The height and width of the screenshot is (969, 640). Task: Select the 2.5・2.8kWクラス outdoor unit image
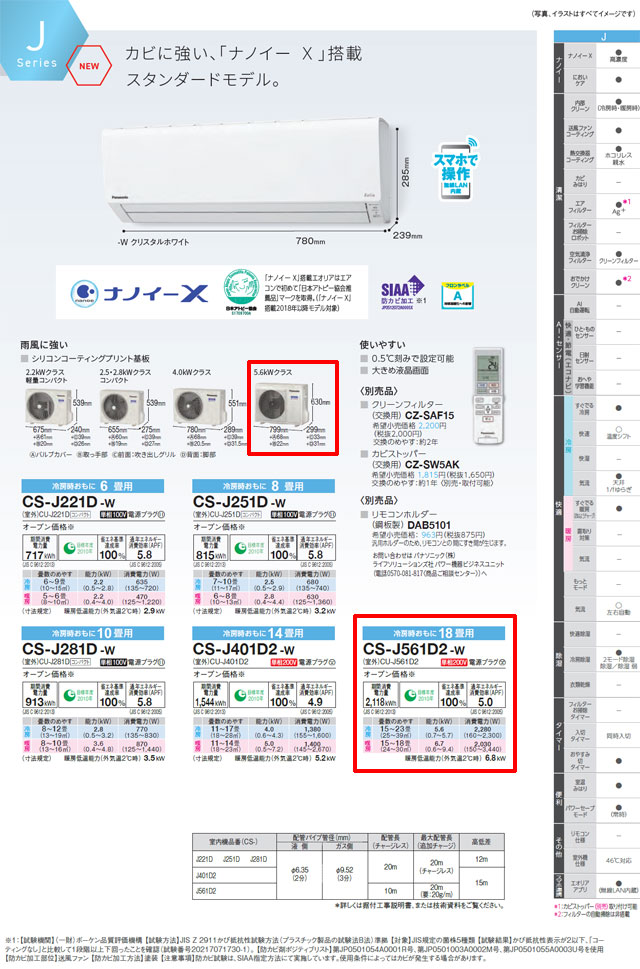point(122,408)
